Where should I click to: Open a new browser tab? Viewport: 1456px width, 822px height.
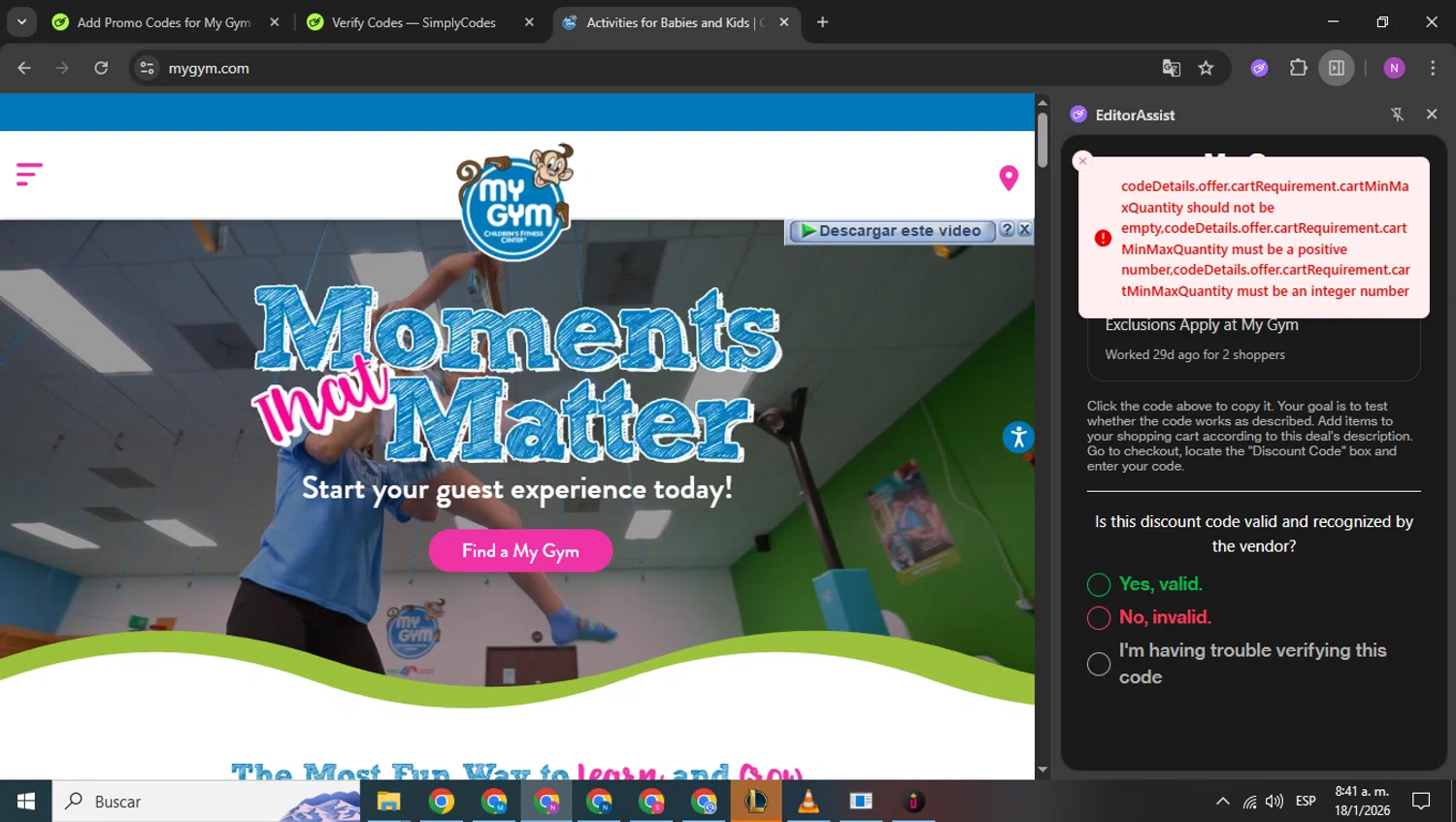(x=822, y=22)
